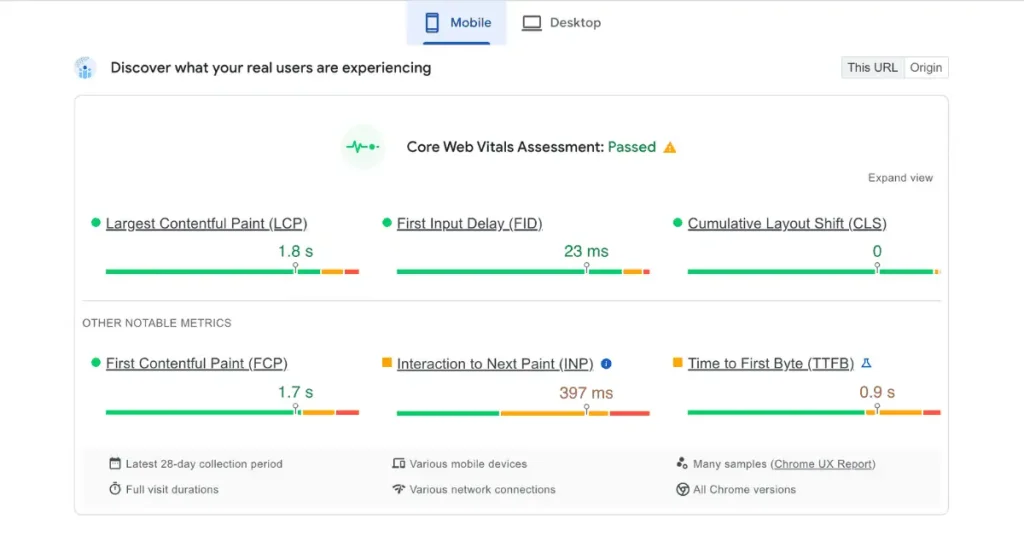Open the Chrome UX Report link

click(823, 464)
